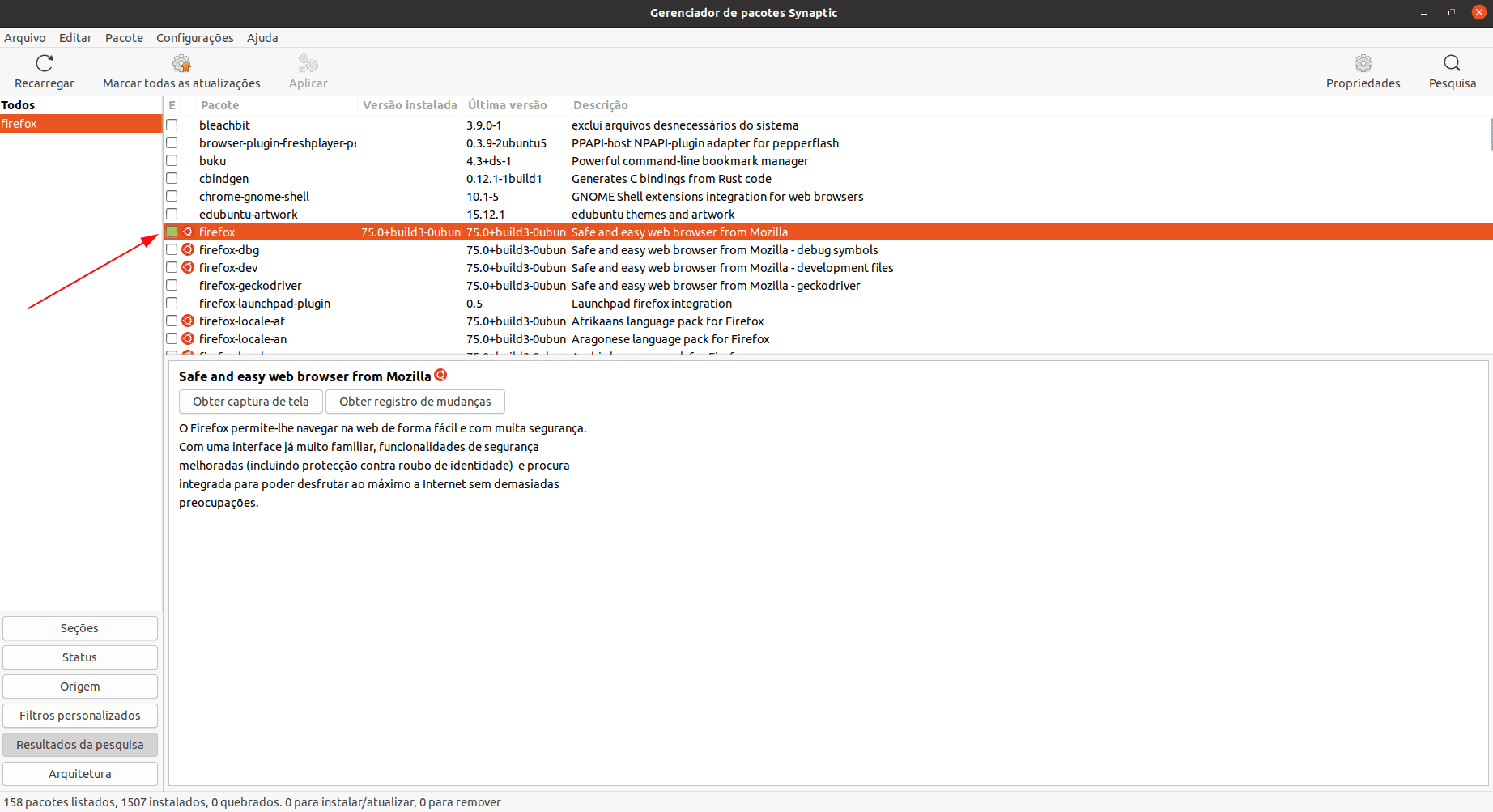The image size is (1493, 812).
Task: Open Filtros personalizados
Action: 80,716
